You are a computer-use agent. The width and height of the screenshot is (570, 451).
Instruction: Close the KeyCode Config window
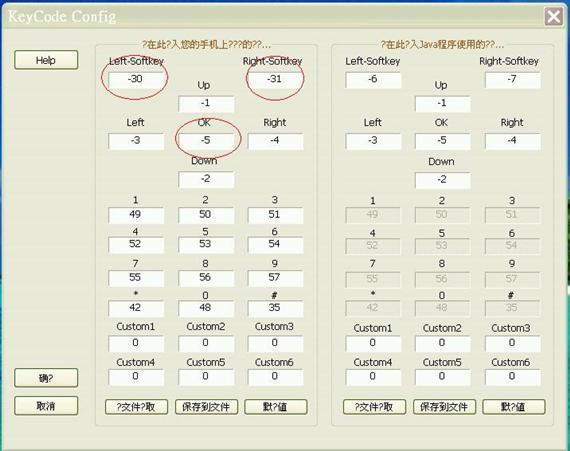point(553,16)
